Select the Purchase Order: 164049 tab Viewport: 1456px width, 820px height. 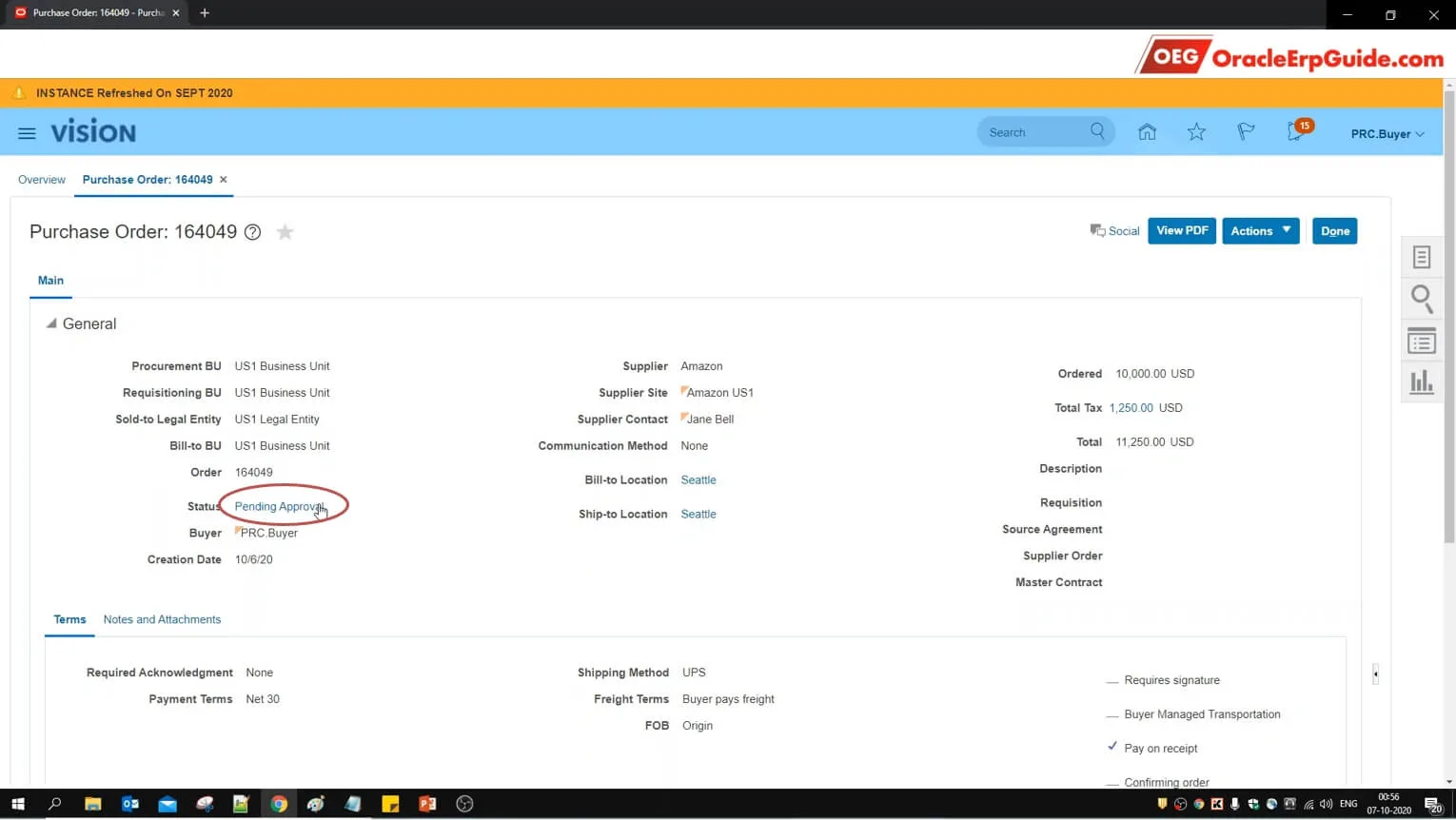tap(148, 179)
